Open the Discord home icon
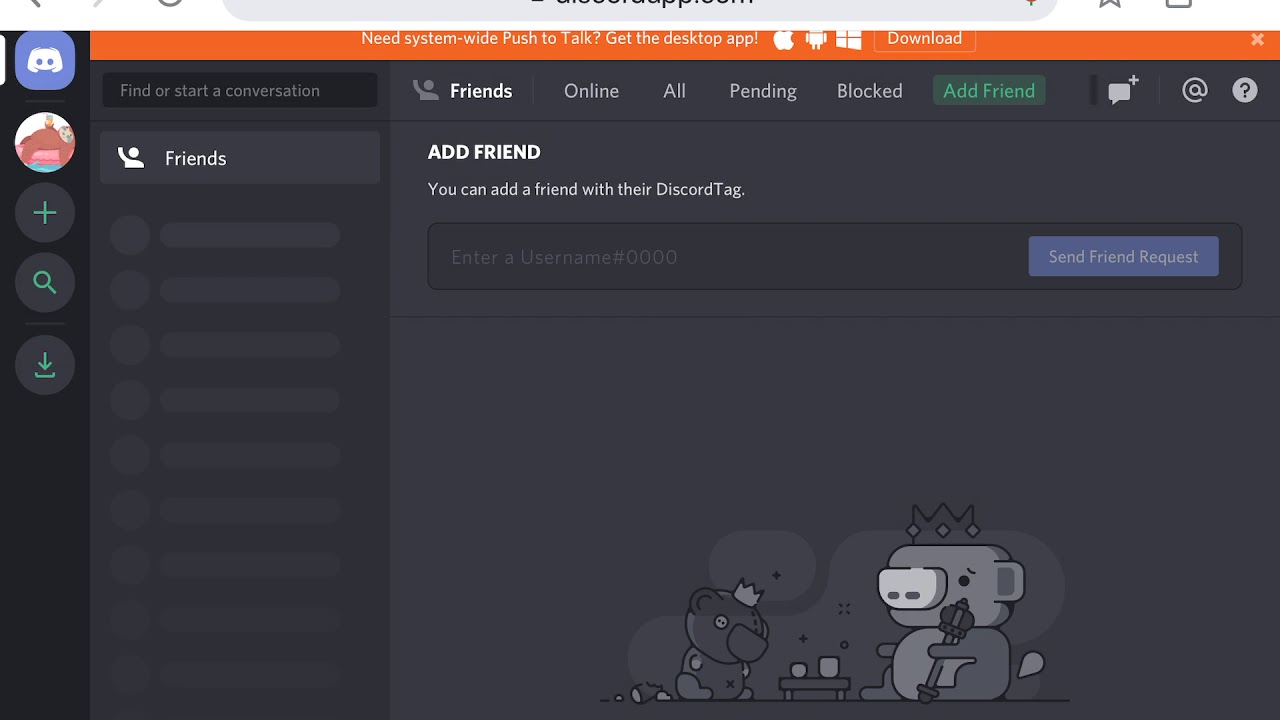 pyautogui.click(x=45, y=60)
